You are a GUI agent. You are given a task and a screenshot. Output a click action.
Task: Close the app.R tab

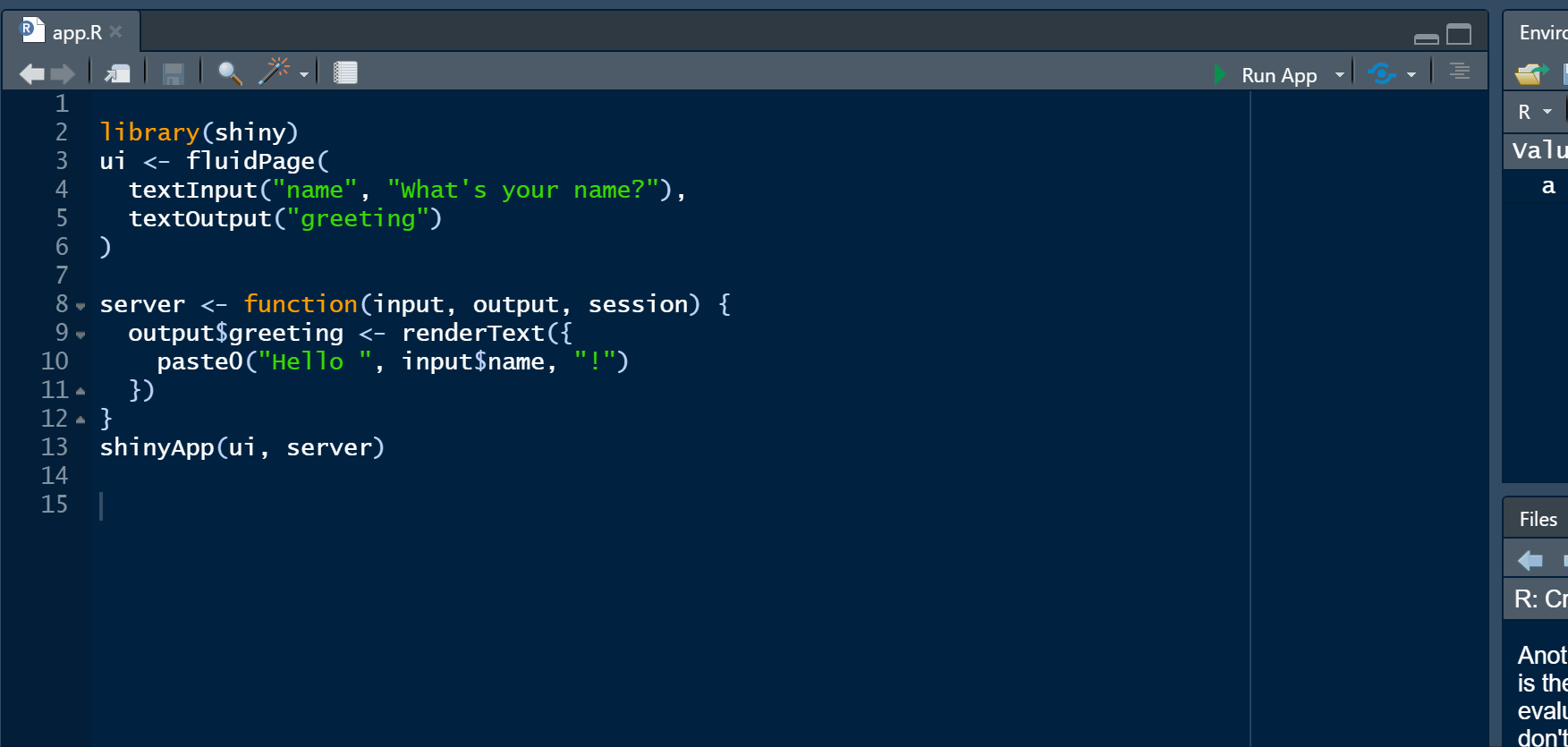click(115, 32)
